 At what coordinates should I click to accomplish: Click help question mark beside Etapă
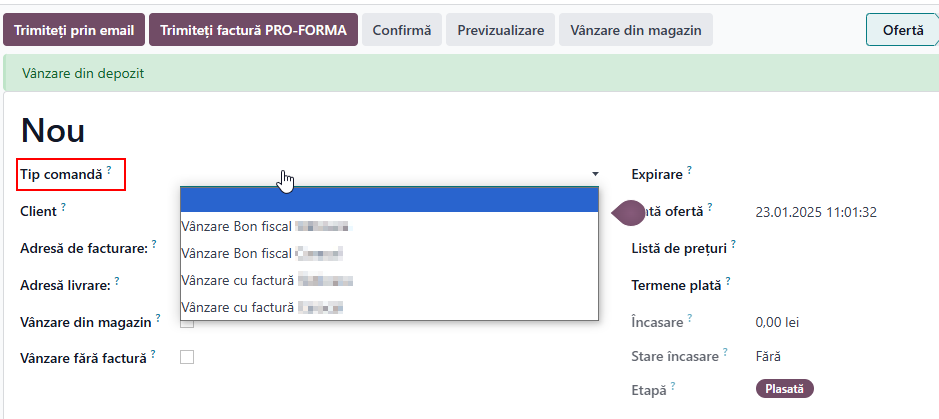click(x=673, y=385)
